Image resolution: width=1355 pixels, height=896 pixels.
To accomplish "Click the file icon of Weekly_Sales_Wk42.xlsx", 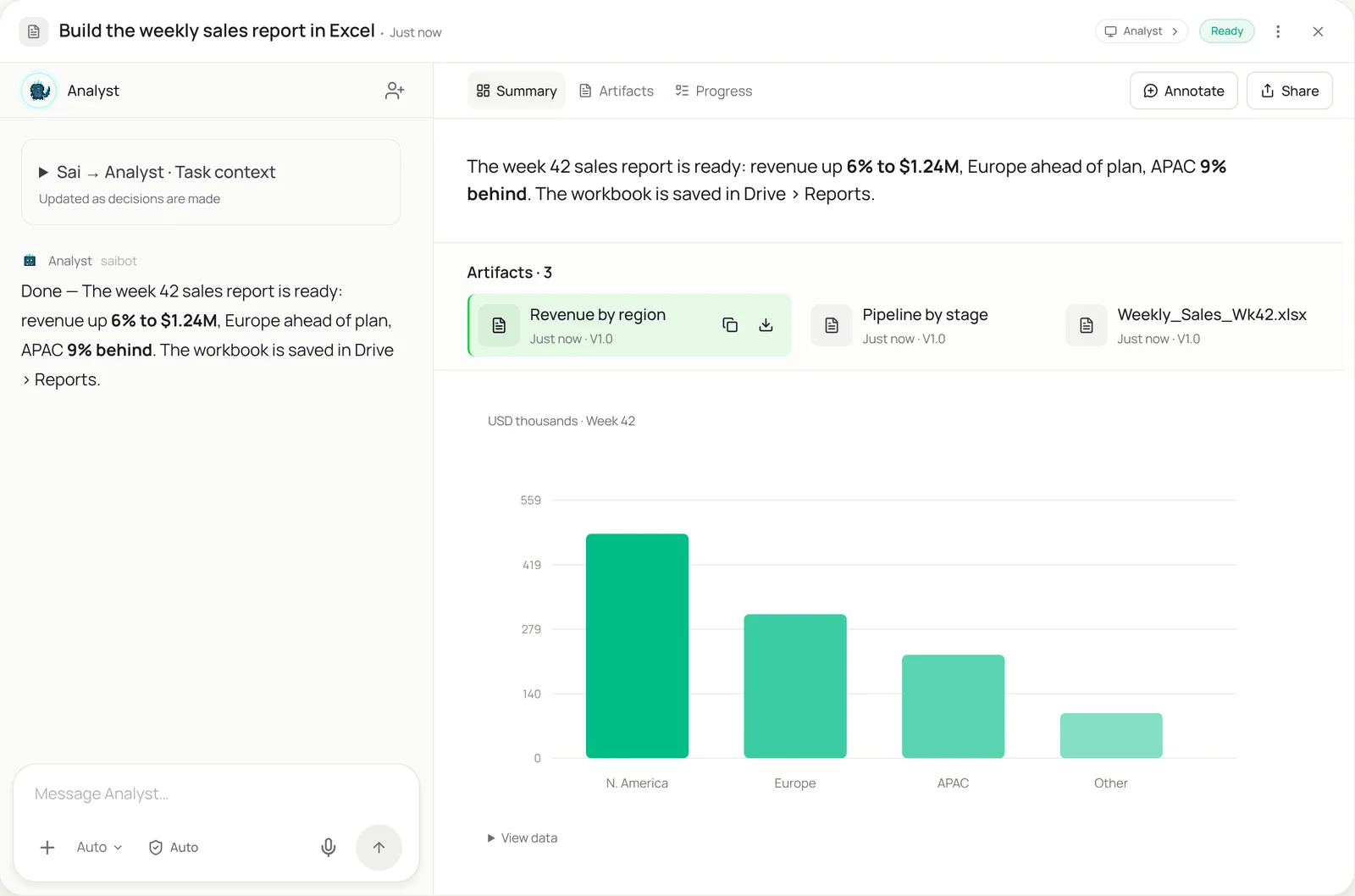I will point(1087,325).
